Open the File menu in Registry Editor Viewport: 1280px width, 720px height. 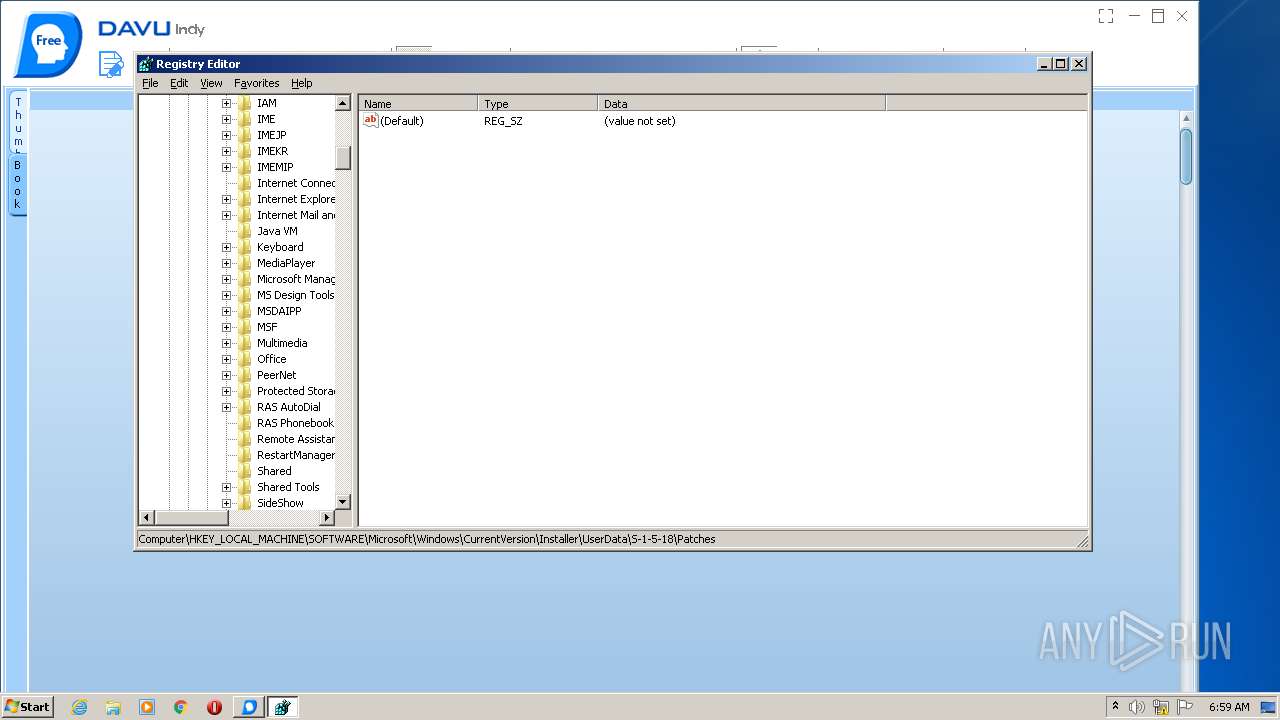[x=150, y=83]
